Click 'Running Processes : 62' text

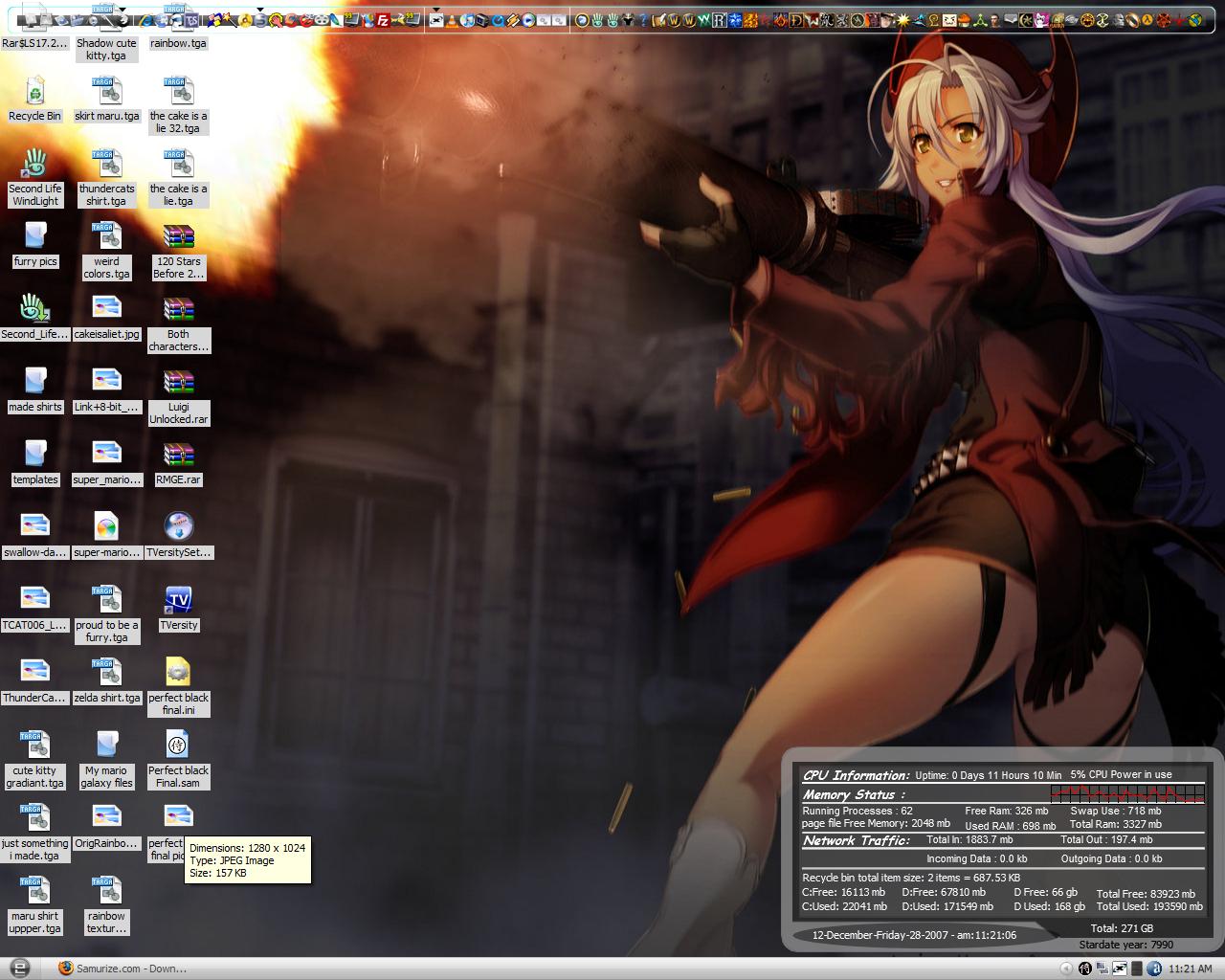point(857,811)
